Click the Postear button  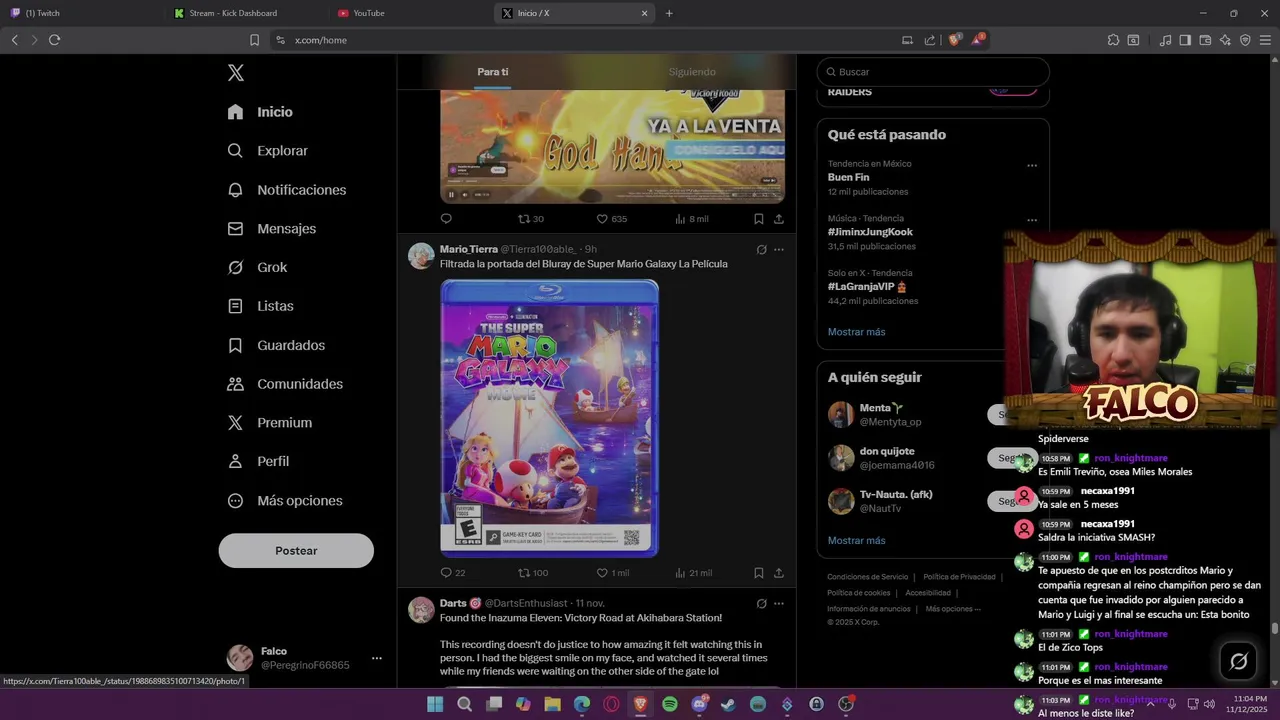click(296, 551)
